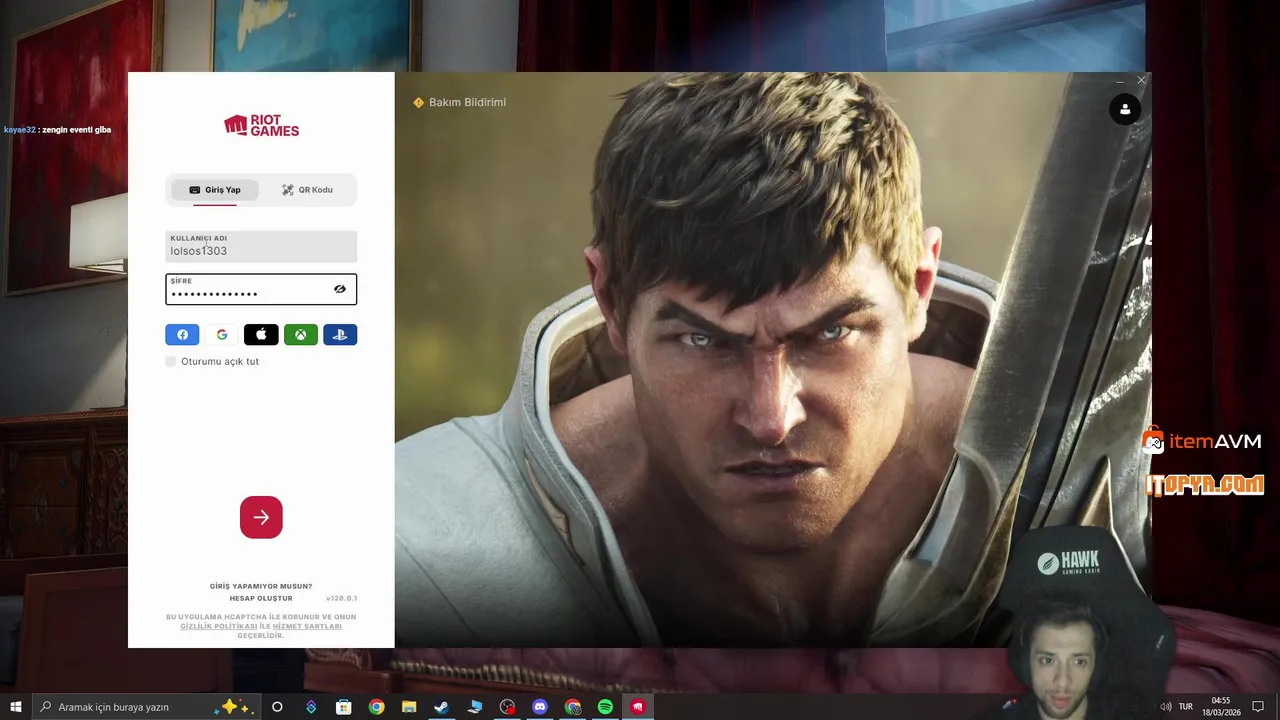The width and height of the screenshot is (1280, 720).
Task: Click the profile icon in Riot client
Action: (x=1125, y=109)
